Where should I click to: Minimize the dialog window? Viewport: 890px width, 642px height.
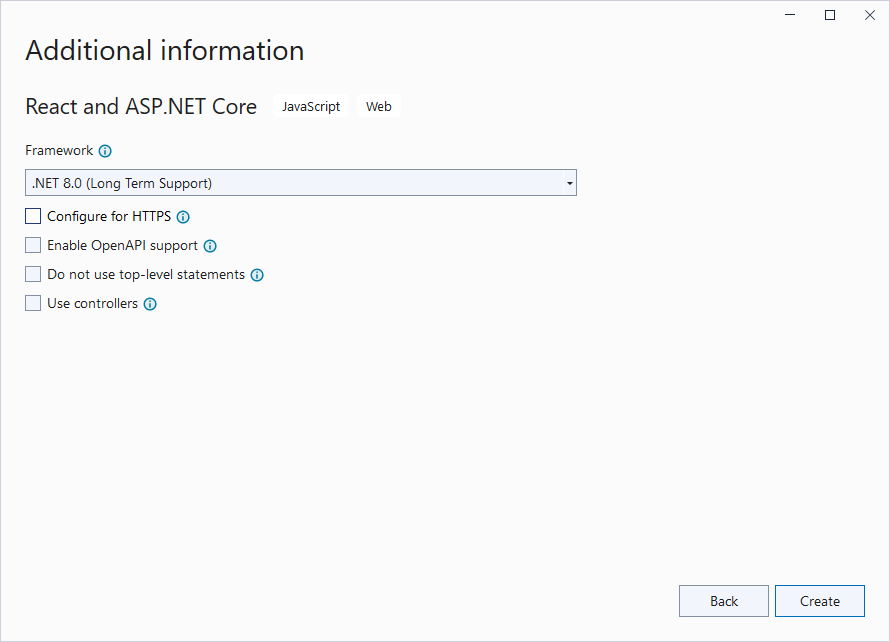coord(790,15)
